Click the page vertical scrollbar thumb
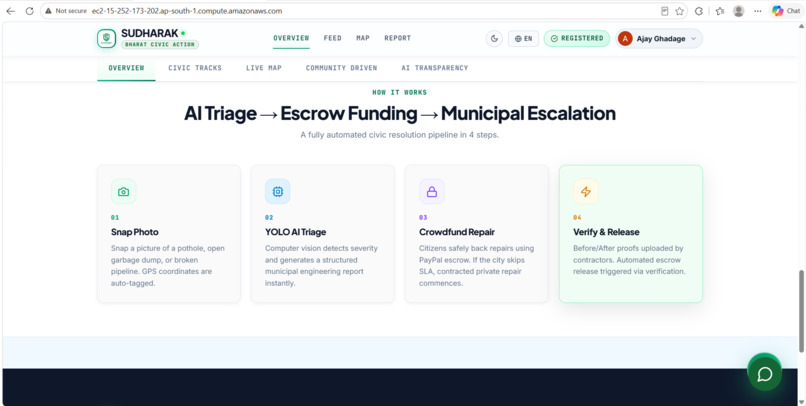806x406 pixels. pos(801,311)
